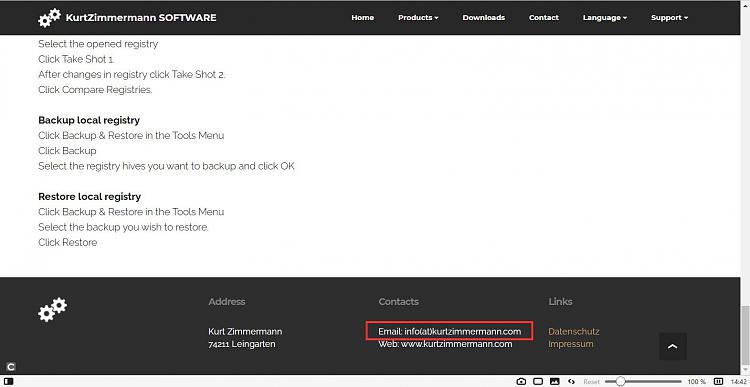Image resolution: width=750 pixels, height=387 pixels.
Task: Click the Select the opened registry line
Action: pyautogui.click(x=98, y=44)
